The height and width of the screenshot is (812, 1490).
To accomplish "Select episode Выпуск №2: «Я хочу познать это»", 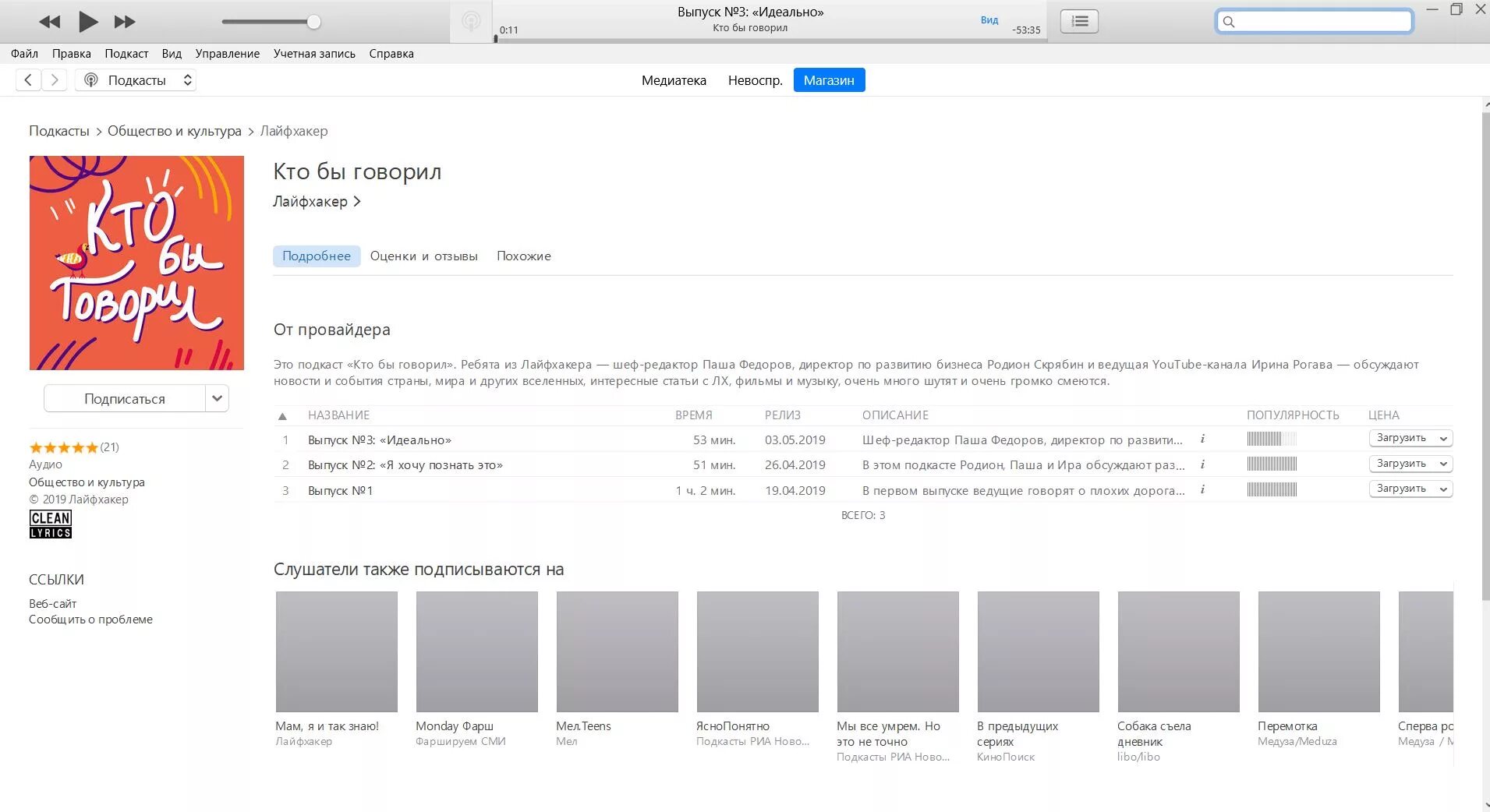I will pyautogui.click(x=405, y=464).
